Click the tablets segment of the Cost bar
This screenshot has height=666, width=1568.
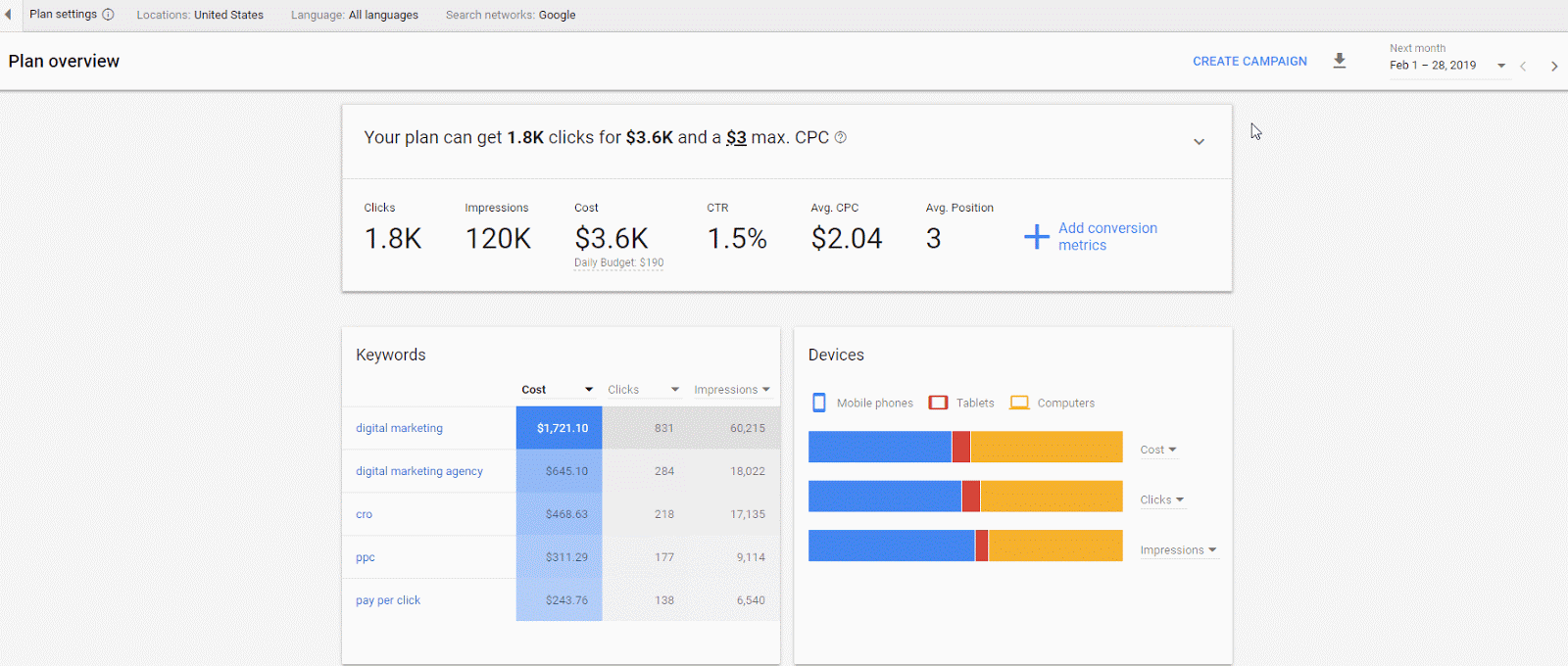click(961, 447)
